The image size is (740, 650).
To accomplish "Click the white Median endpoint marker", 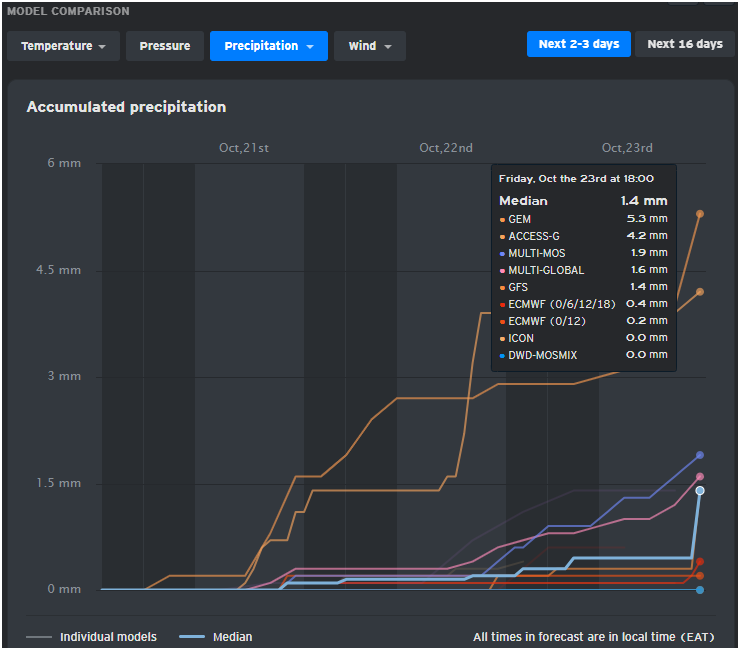I will point(700,491).
